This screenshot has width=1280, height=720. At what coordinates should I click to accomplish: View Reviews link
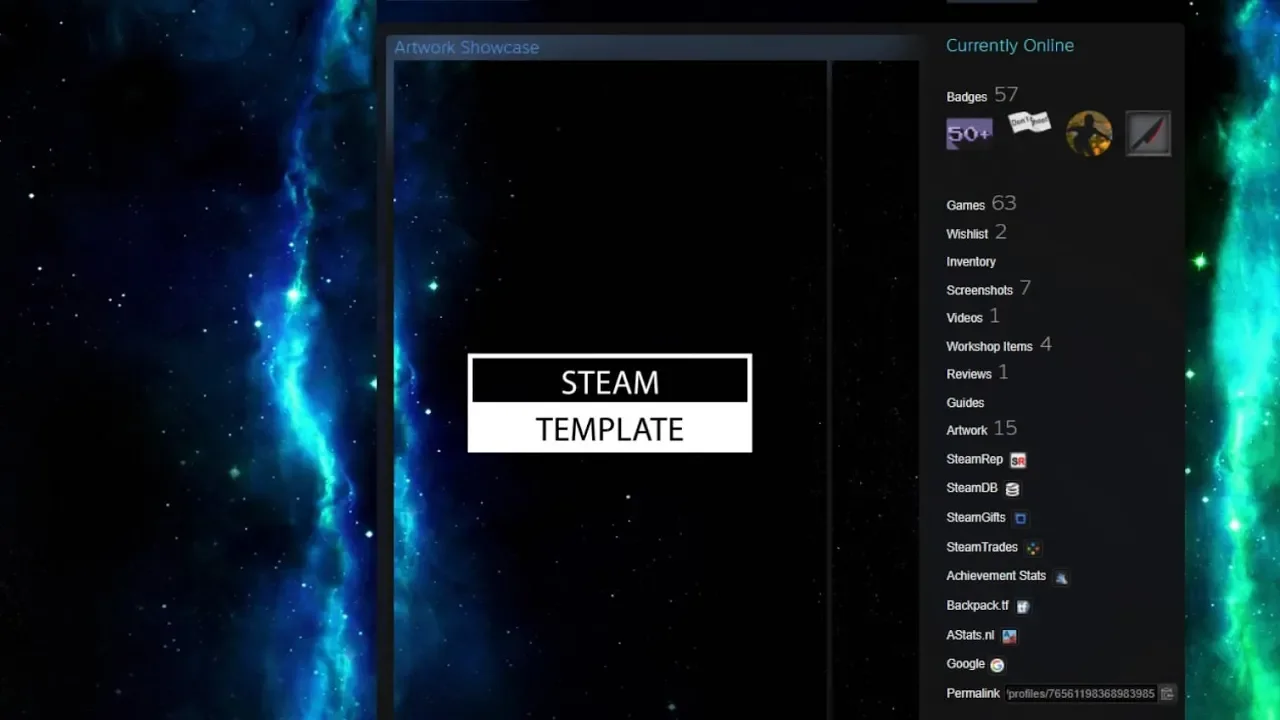point(969,374)
